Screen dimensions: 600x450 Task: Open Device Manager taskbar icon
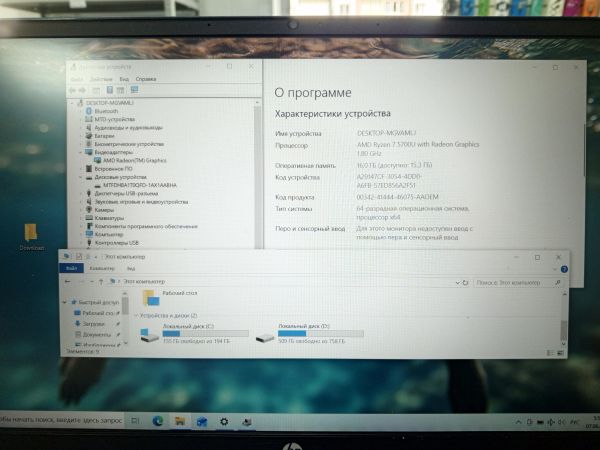(247, 422)
